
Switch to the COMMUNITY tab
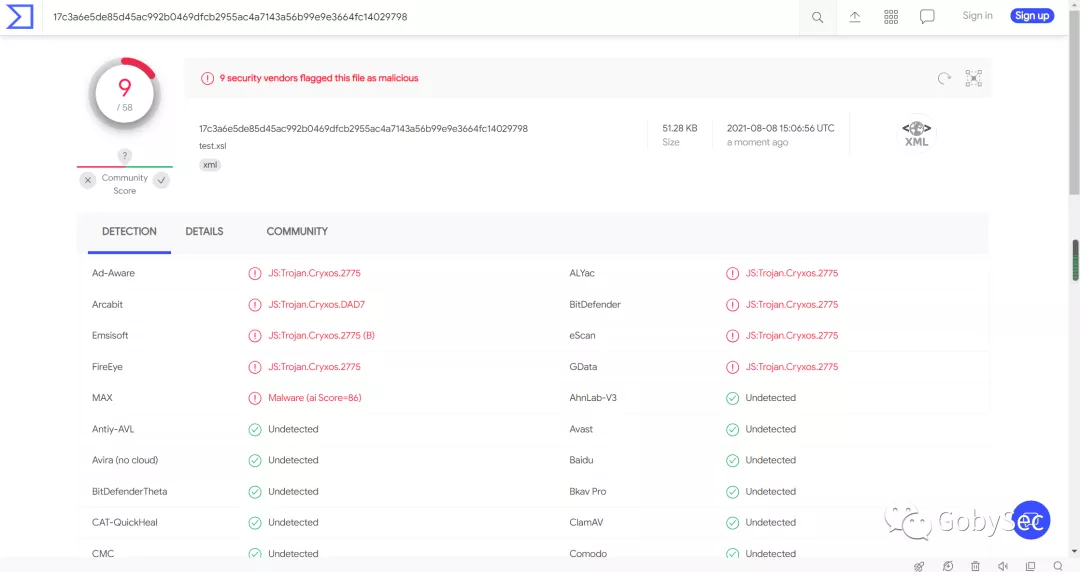[297, 232]
